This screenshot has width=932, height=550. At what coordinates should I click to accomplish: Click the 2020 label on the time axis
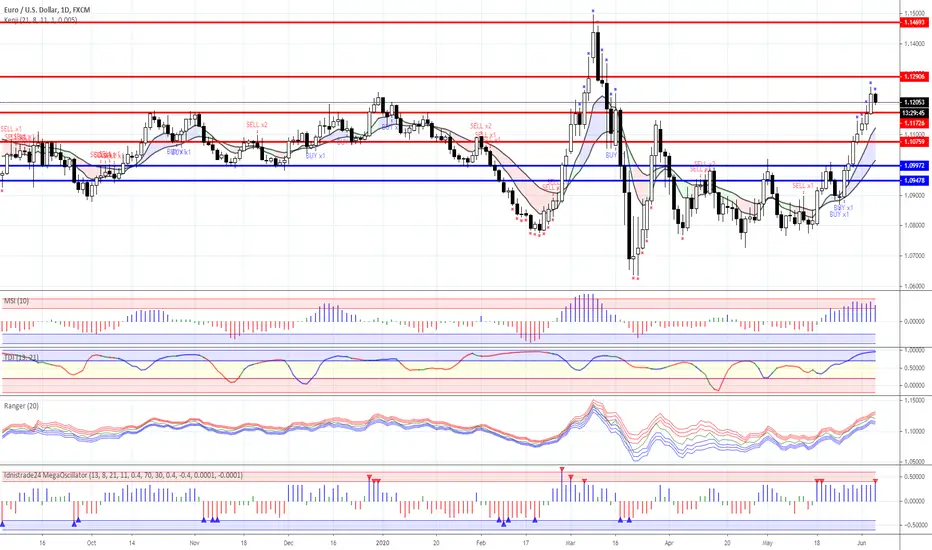tap(383, 543)
